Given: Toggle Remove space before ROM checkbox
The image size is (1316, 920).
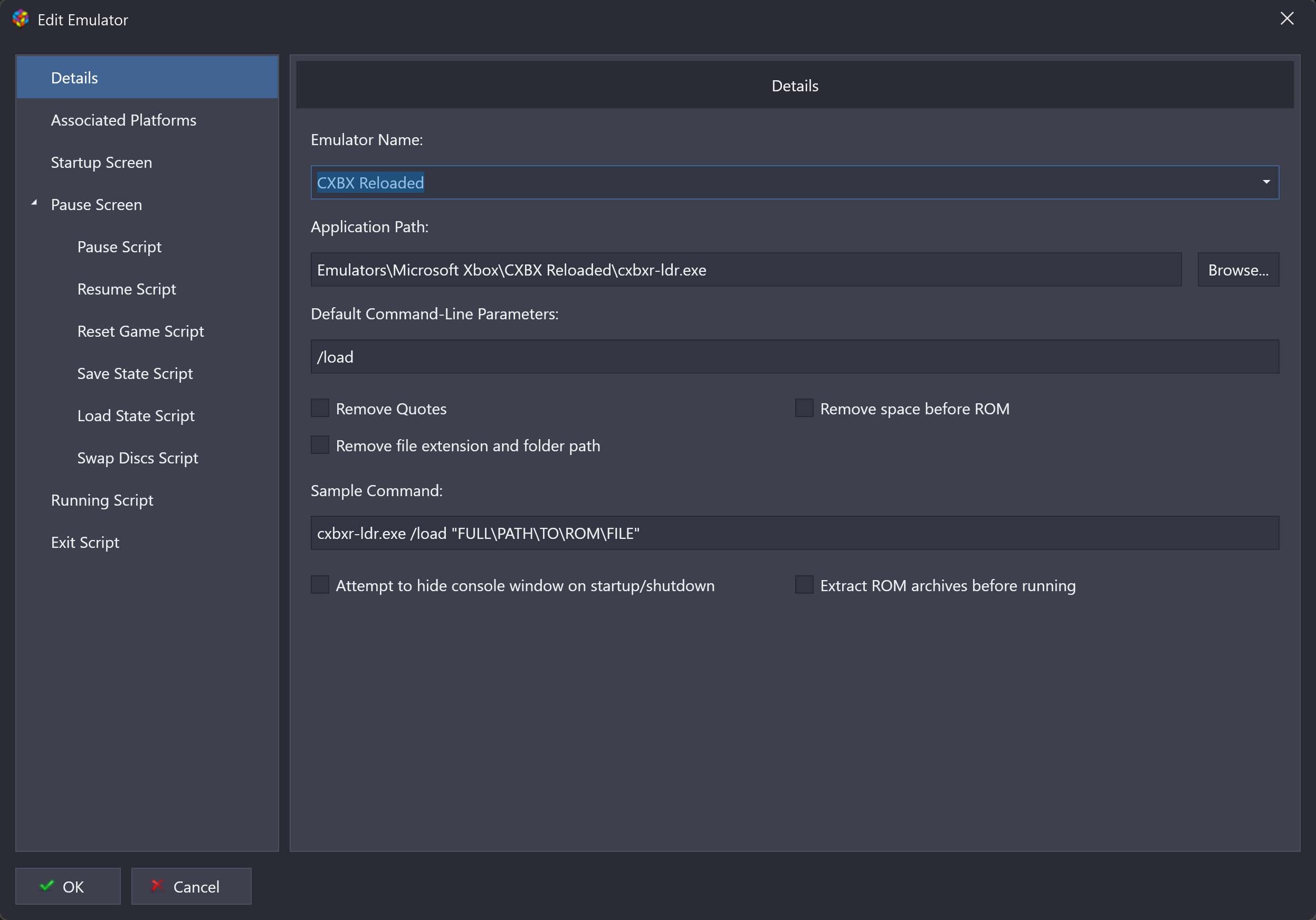Looking at the screenshot, I should 804,408.
